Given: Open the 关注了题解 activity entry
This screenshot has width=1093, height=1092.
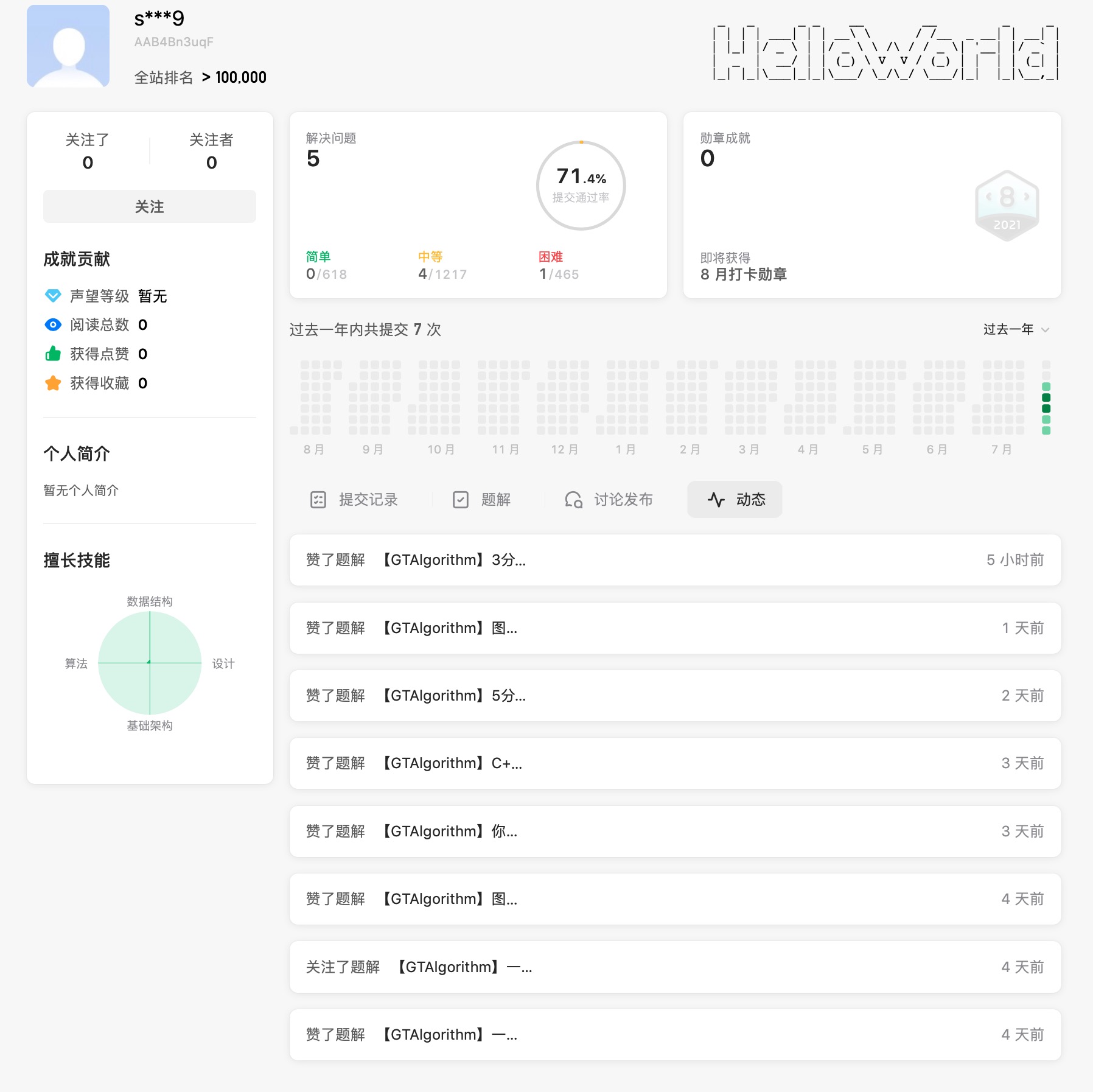Looking at the screenshot, I should tap(675, 967).
